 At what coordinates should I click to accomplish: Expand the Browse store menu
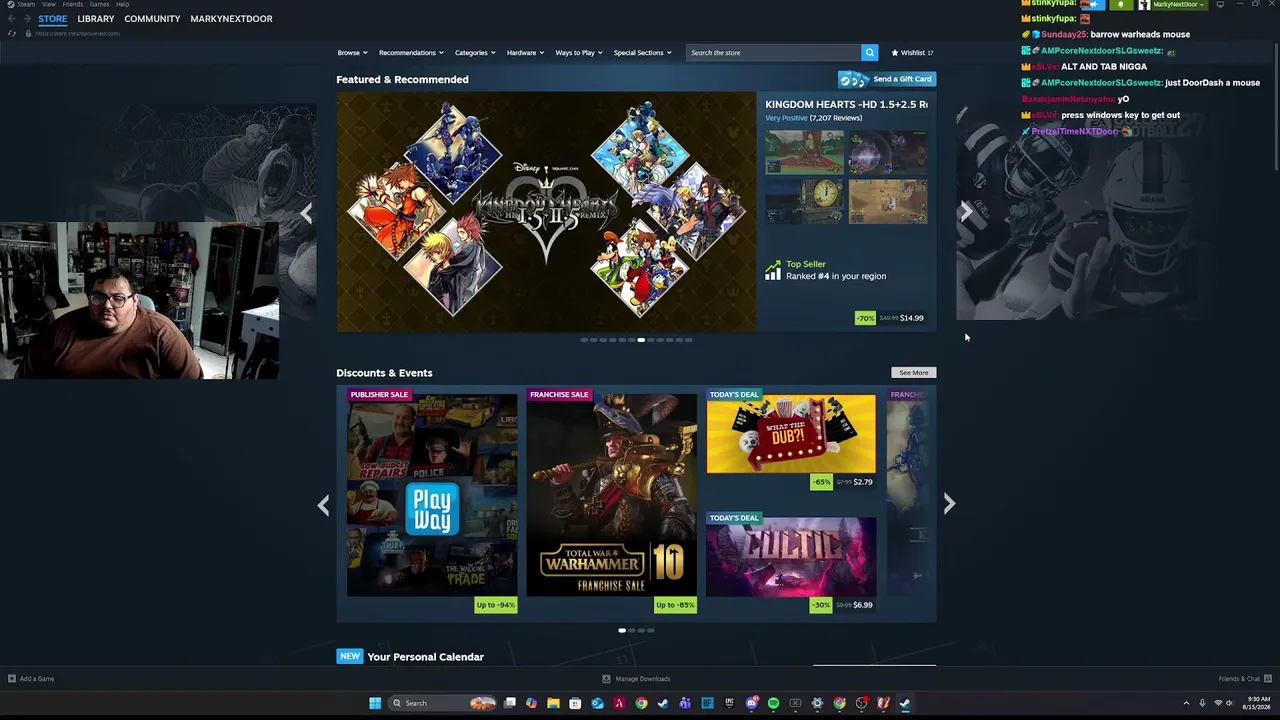pos(352,52)
